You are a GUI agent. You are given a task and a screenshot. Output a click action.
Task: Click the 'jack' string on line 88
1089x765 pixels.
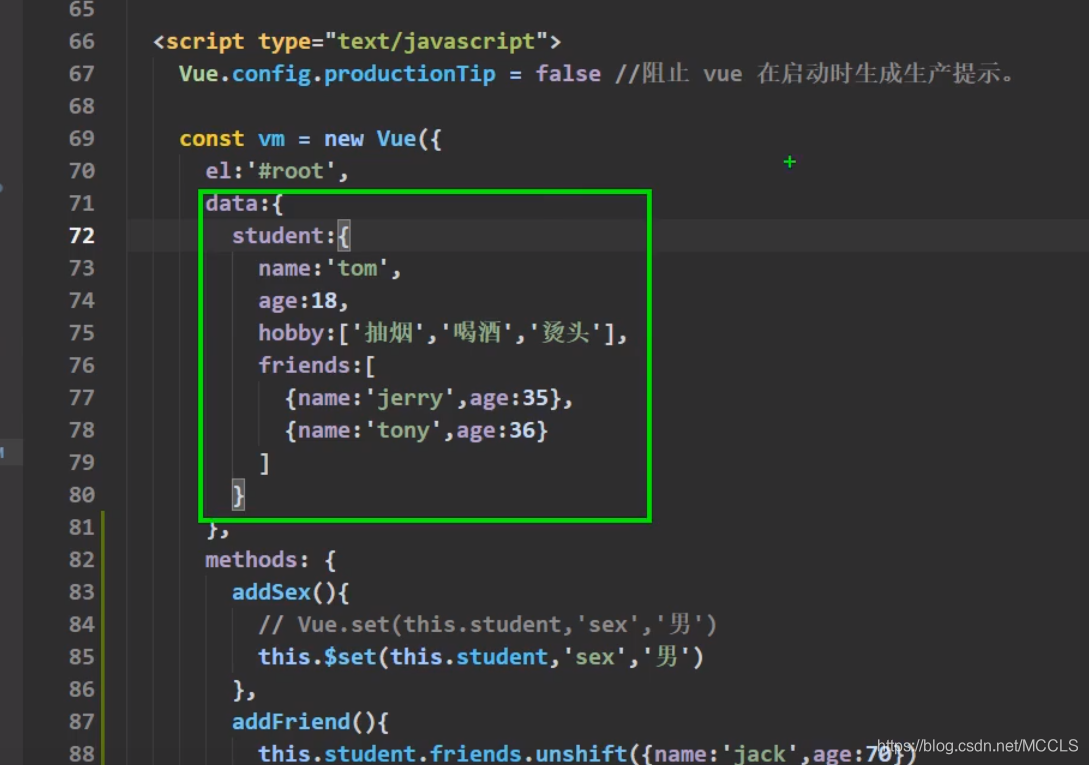click(x=760, y=754)
